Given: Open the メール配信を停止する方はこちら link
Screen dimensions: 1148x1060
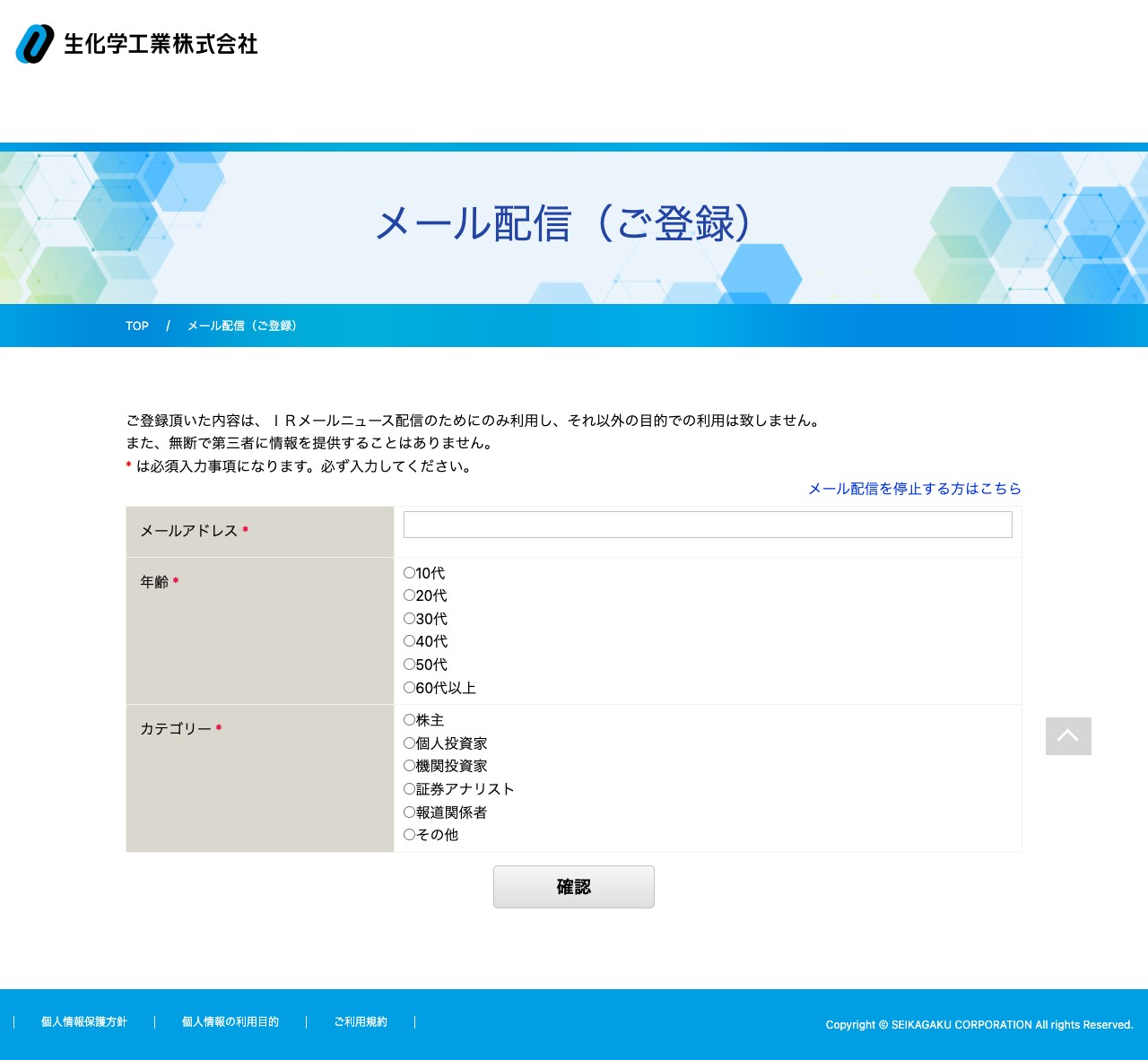Looking at the screenshot, I should pyautogui.click(x=915, y=489).
